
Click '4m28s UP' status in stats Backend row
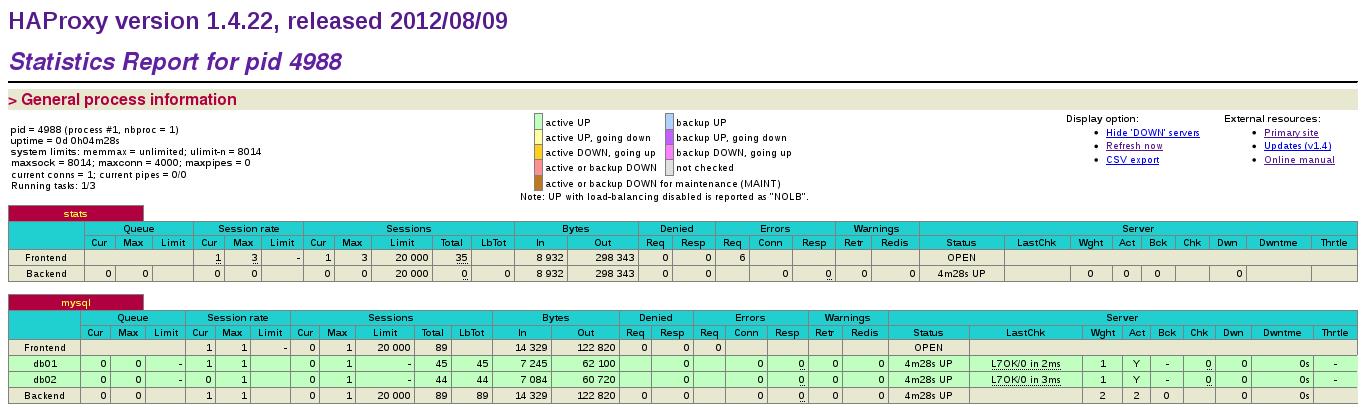click(x=961, y=274)
